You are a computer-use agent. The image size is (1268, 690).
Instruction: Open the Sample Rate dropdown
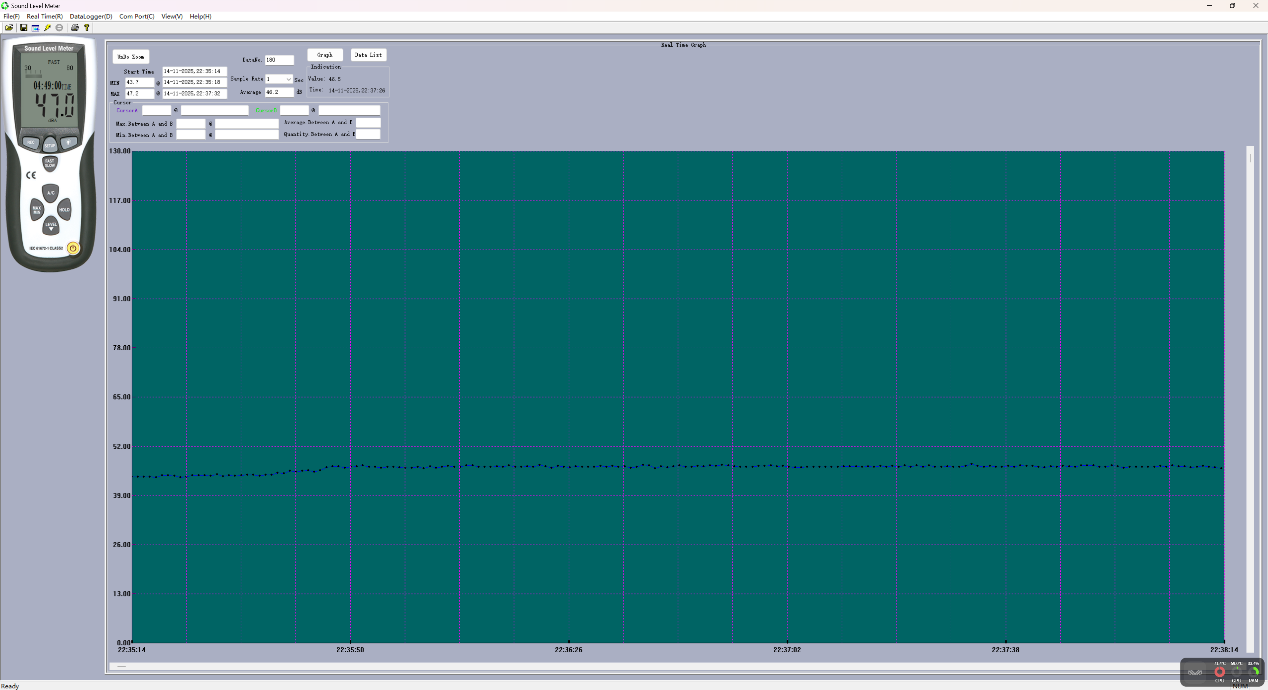pos(288,79)
